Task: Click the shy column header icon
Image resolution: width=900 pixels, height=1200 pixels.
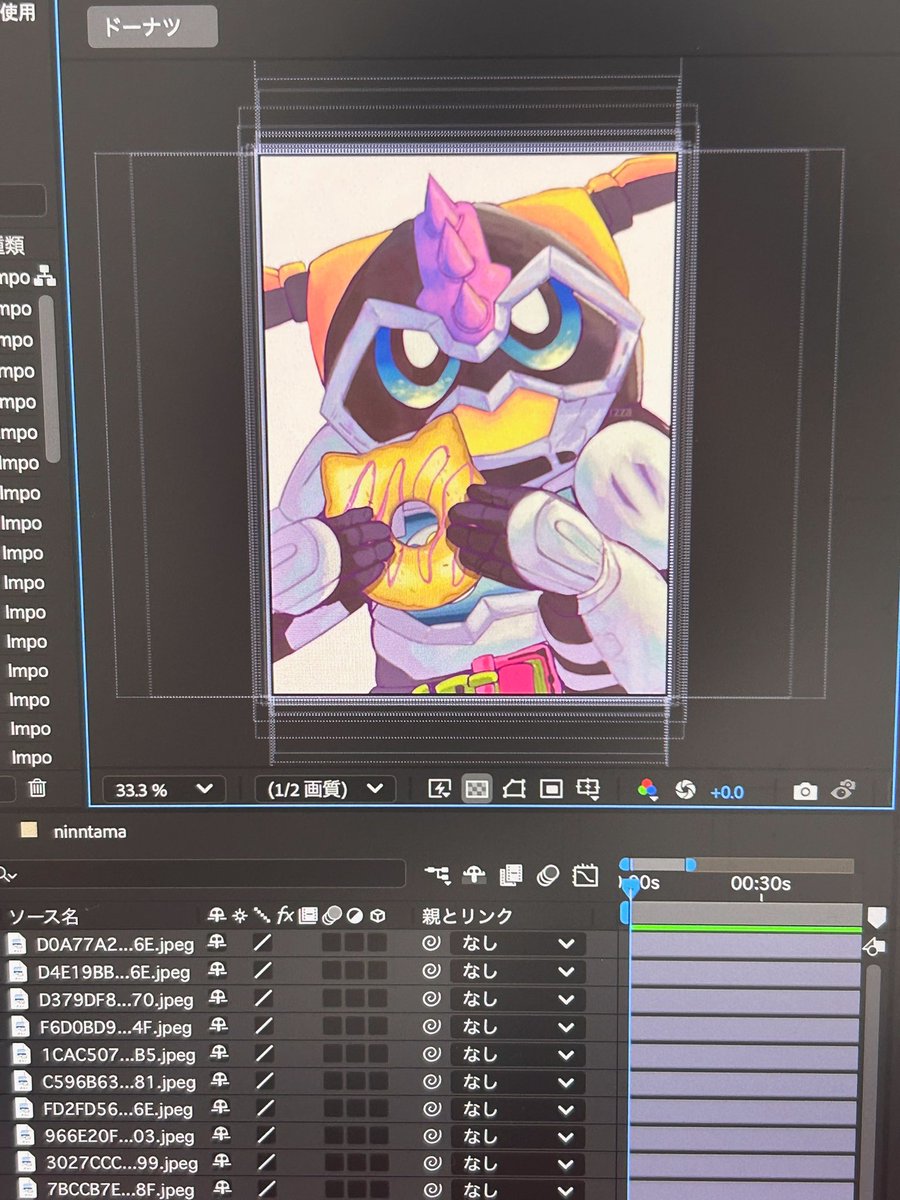Action: 216,914
